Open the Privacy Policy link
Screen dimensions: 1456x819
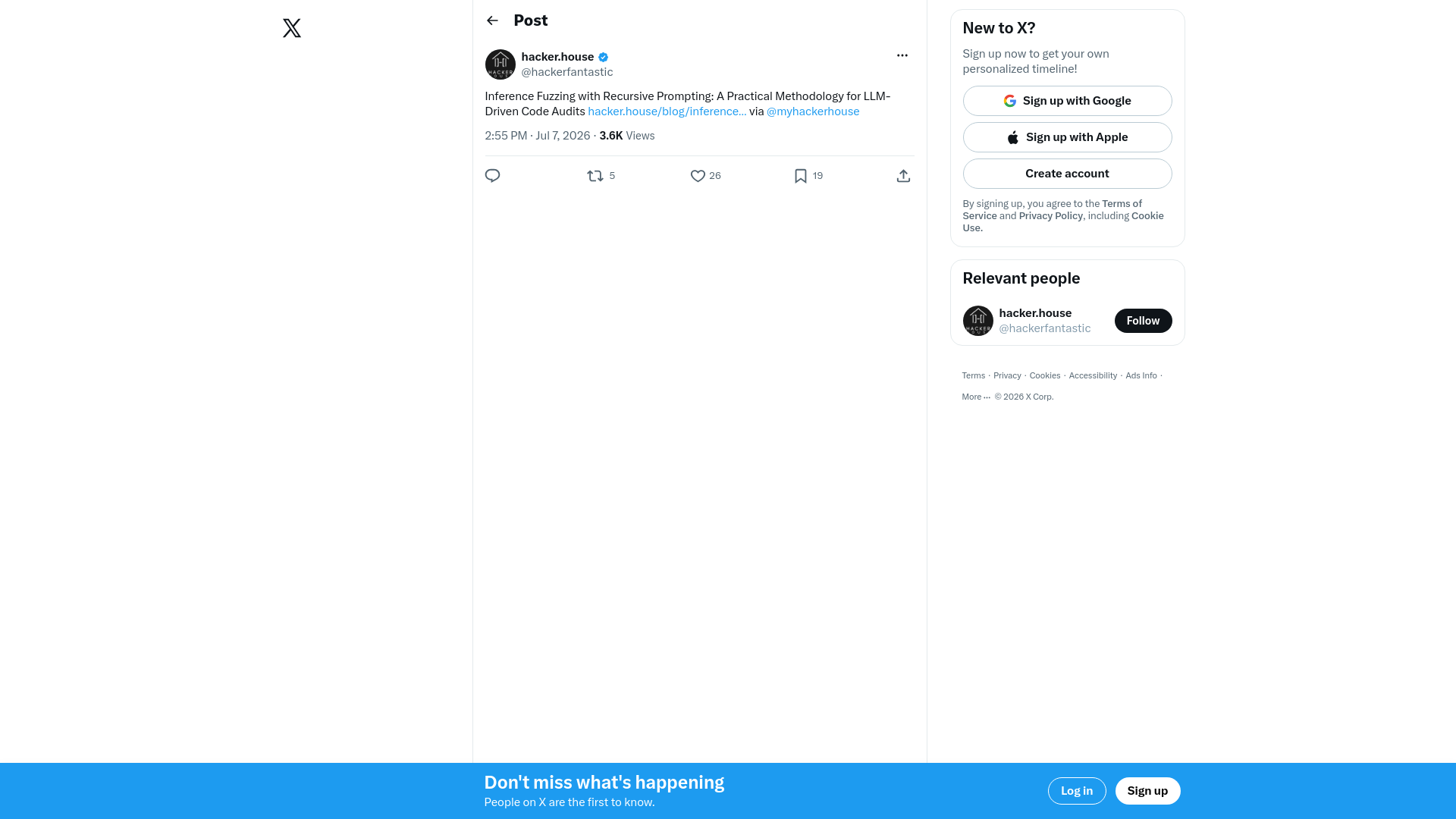(x=1050, y=216)
